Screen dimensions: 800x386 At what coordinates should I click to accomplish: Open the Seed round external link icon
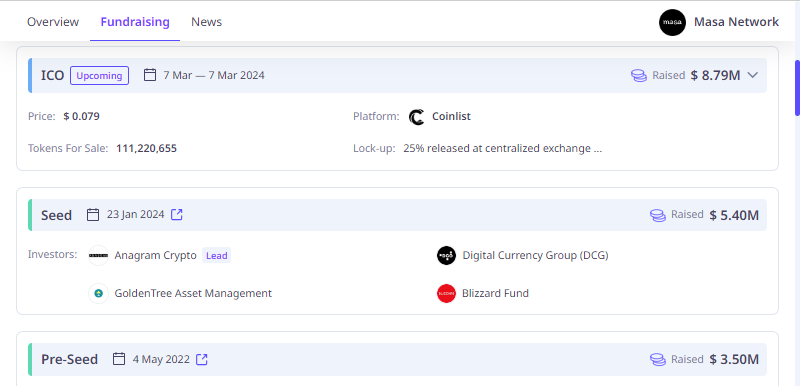[177, 215]
